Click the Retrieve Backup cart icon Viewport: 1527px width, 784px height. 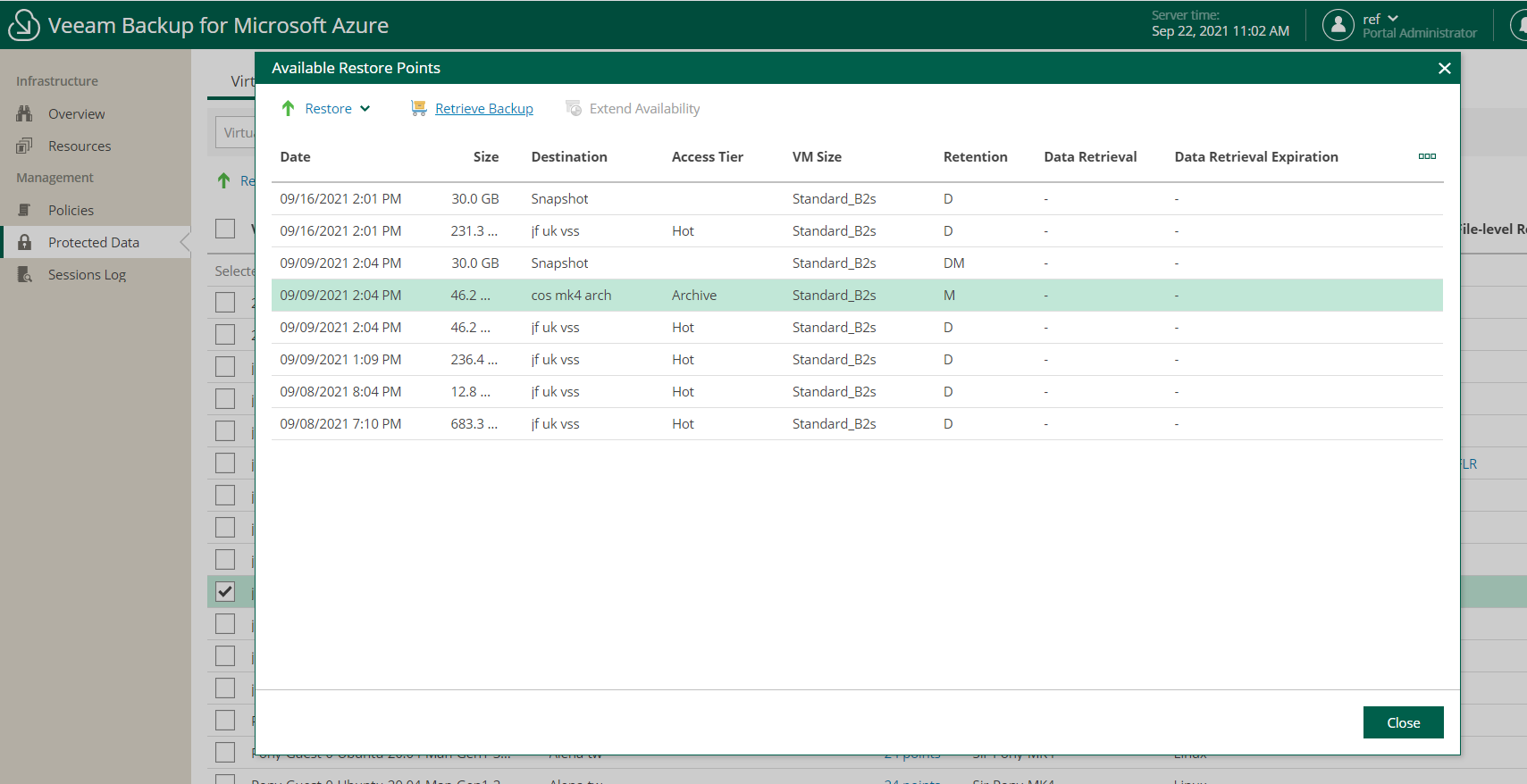pyautogui.click(x=418, y=108)
